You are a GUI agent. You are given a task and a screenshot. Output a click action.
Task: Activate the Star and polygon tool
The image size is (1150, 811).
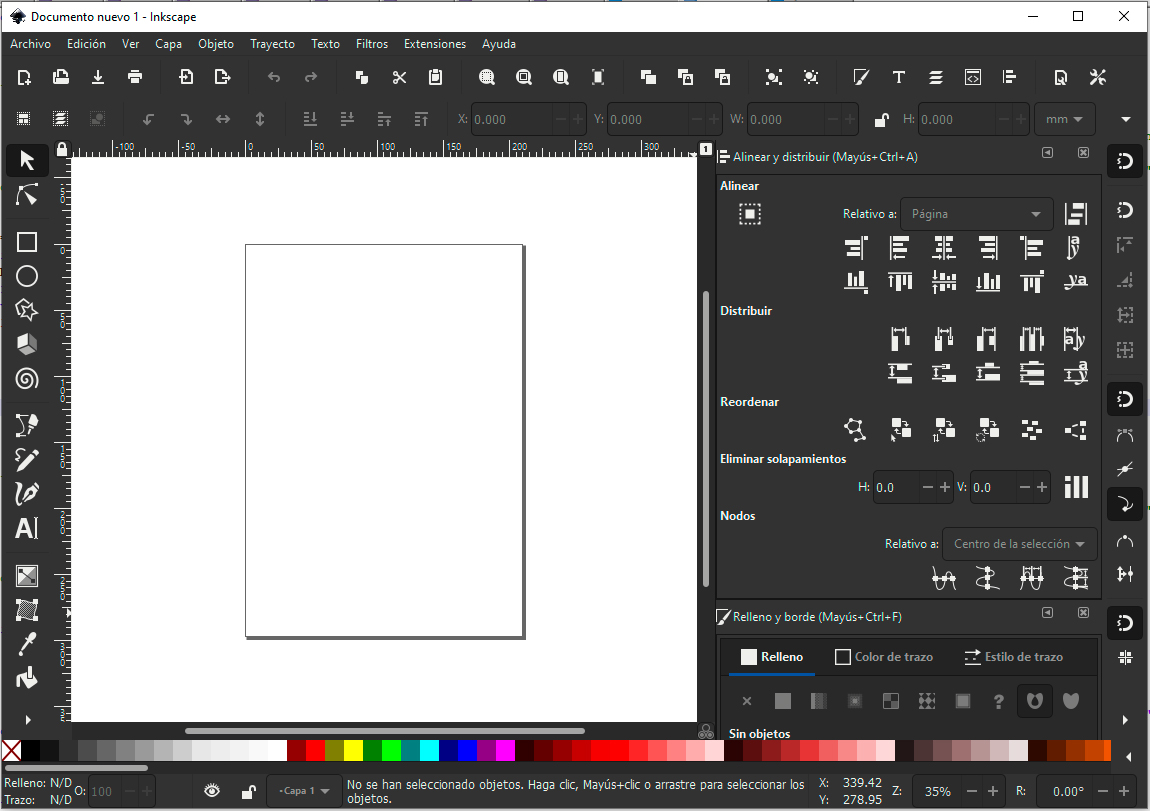tap(27, 310)
